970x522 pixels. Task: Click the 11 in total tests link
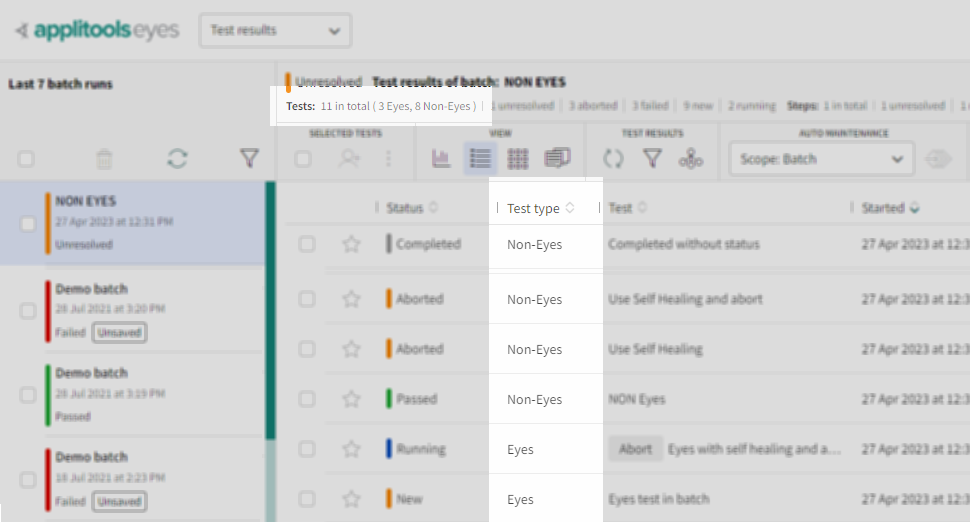pos(345,105)
